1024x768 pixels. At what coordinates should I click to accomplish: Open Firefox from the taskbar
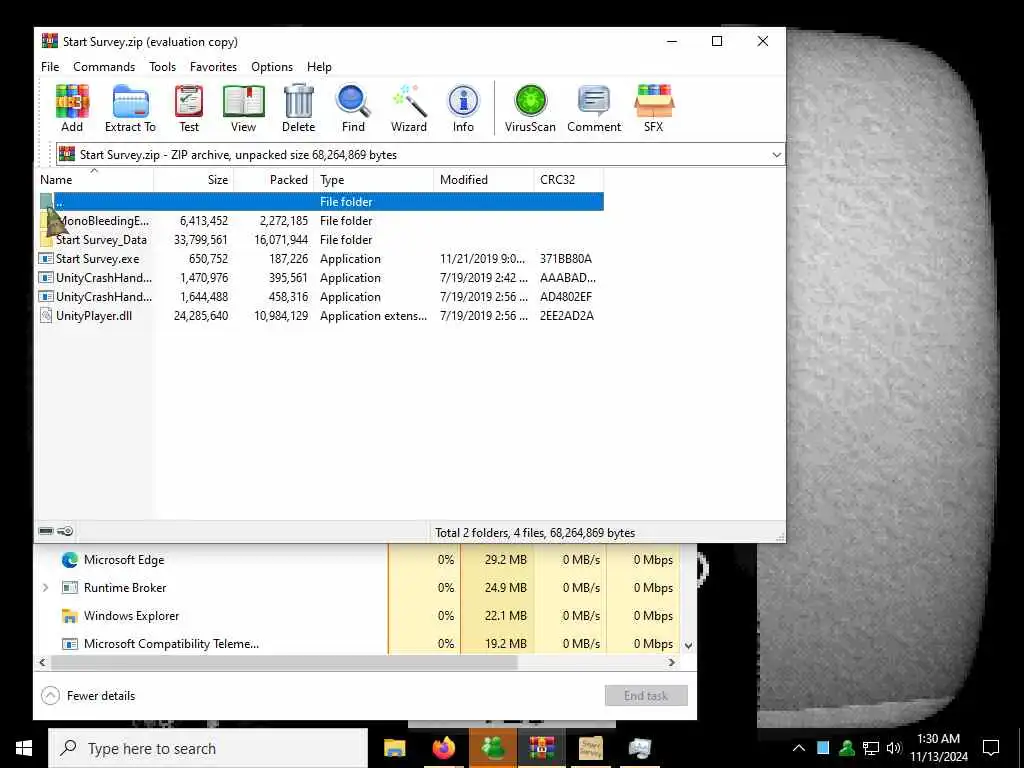[x=443, y=748]
